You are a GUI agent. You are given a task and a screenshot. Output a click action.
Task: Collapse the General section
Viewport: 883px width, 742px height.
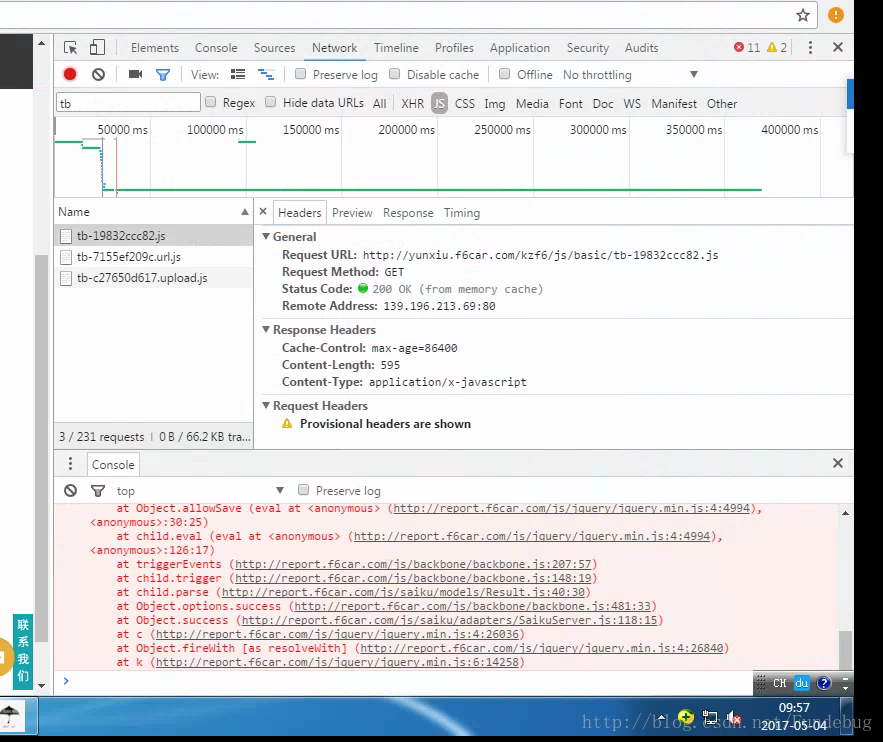pos(266,236)
